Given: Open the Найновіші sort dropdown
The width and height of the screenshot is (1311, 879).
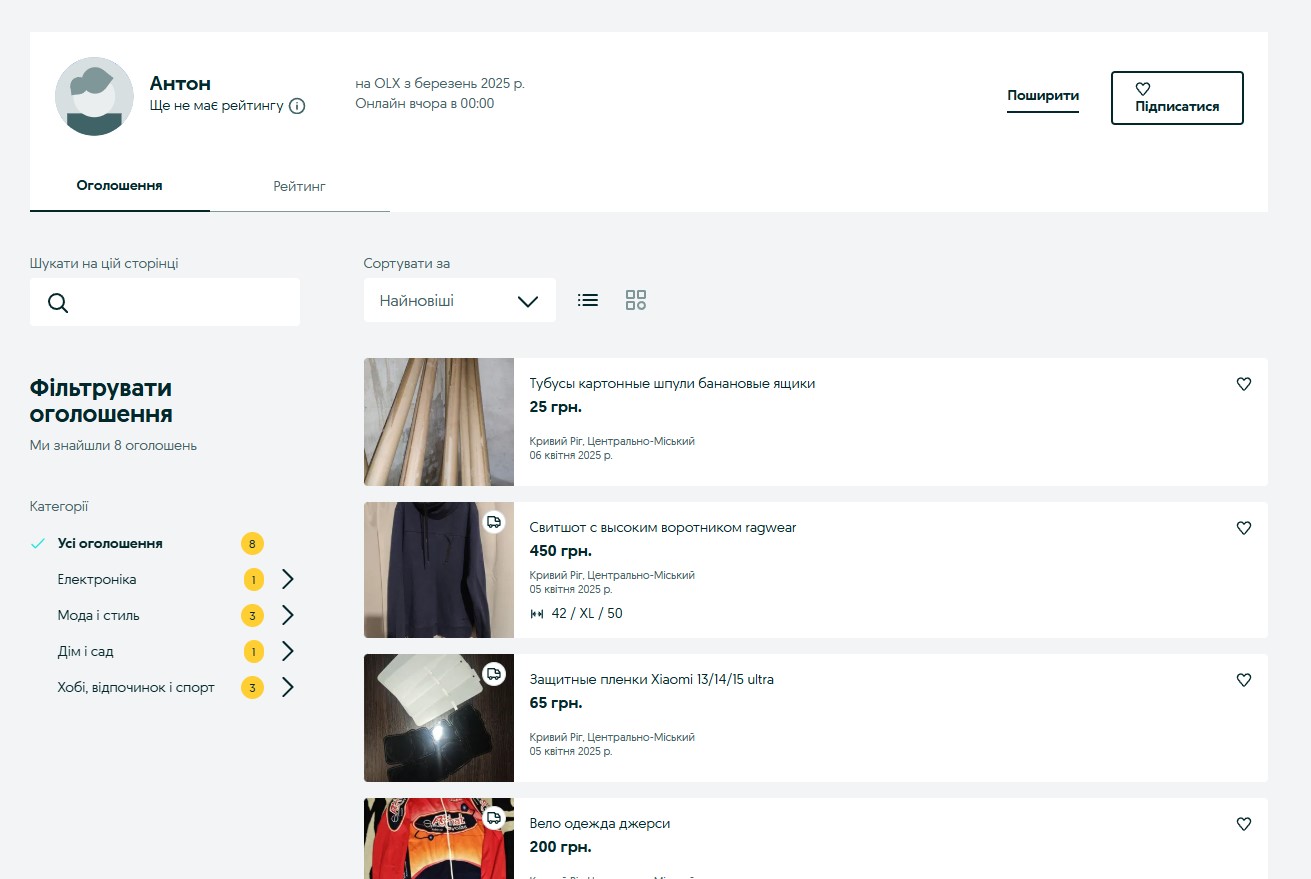Looking at the screenshot, I should point(459,301).
